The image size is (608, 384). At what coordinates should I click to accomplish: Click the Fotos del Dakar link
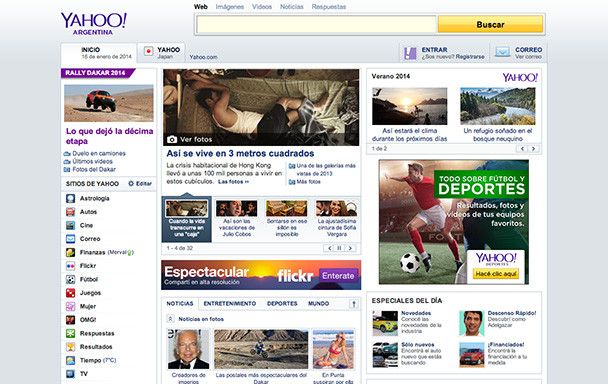pos(94,170)
